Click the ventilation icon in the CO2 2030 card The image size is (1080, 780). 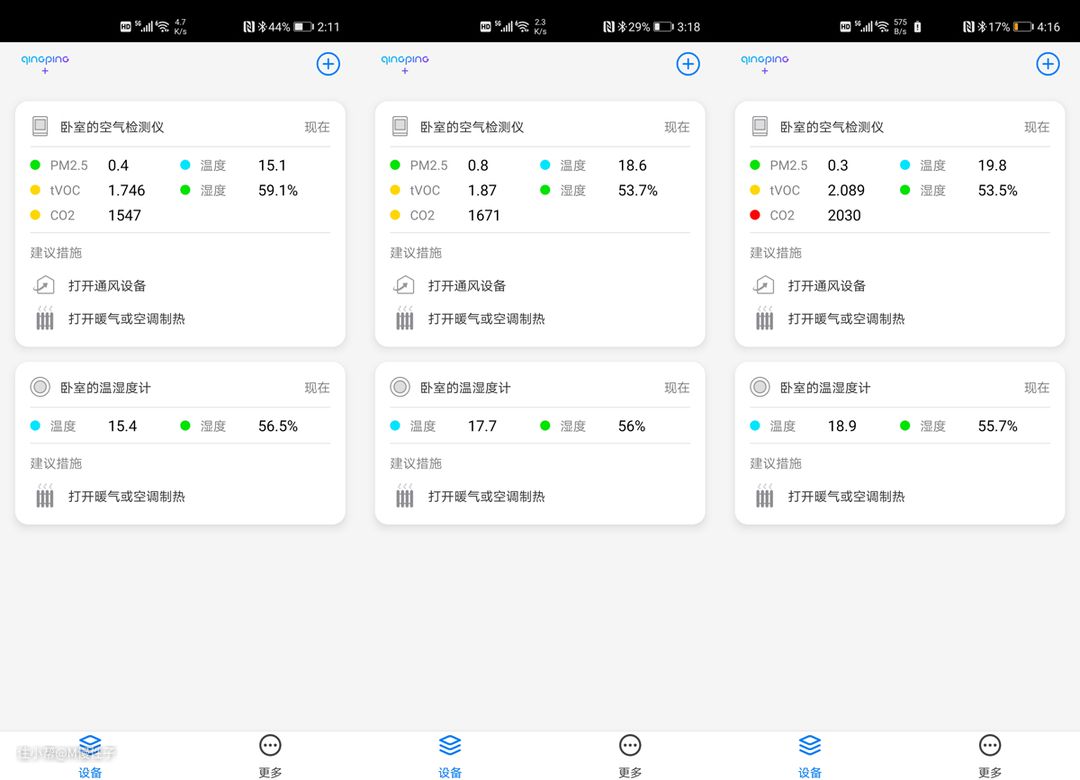(764, 286)
